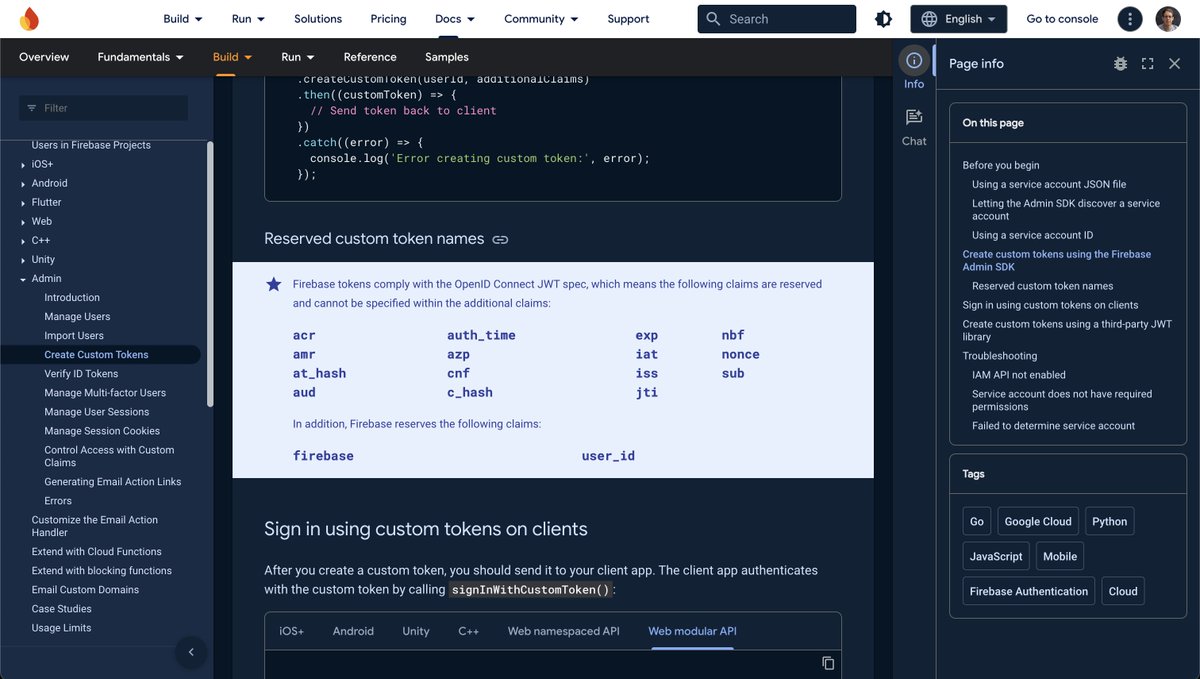Image resolution: width=1200 pixels, height=679 pixels.
Task: Expand the iOS+ tree section
Action: (x=23, y=165)
